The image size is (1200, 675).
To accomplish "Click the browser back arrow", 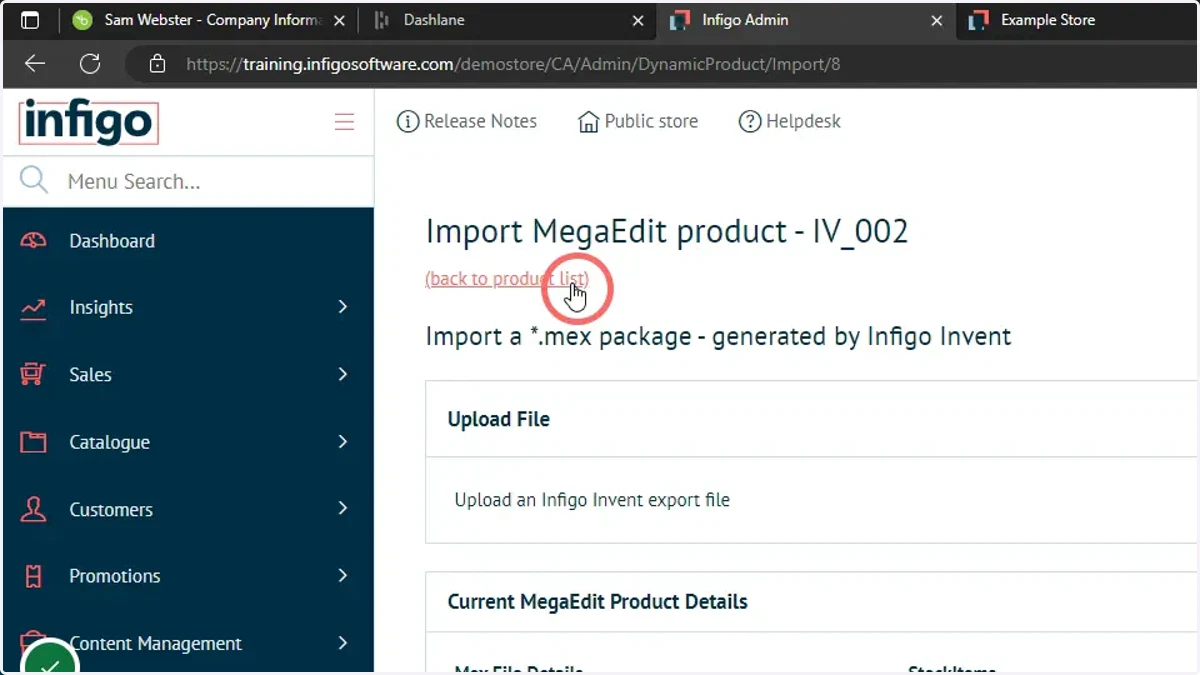I will tap(35, 64).
